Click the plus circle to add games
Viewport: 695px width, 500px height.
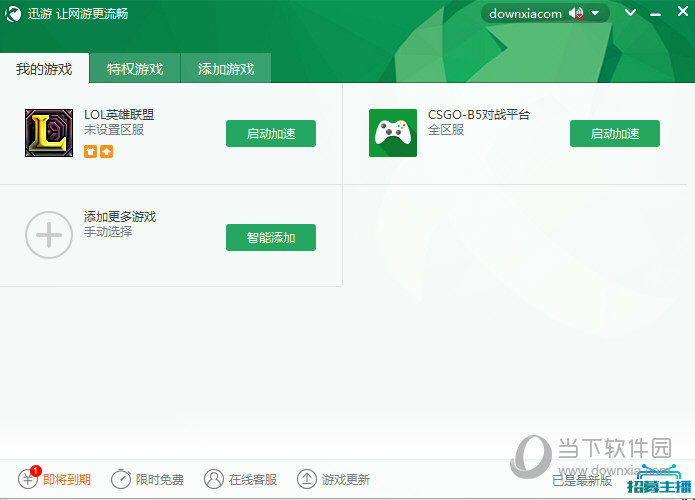click(x=49, y=236)
